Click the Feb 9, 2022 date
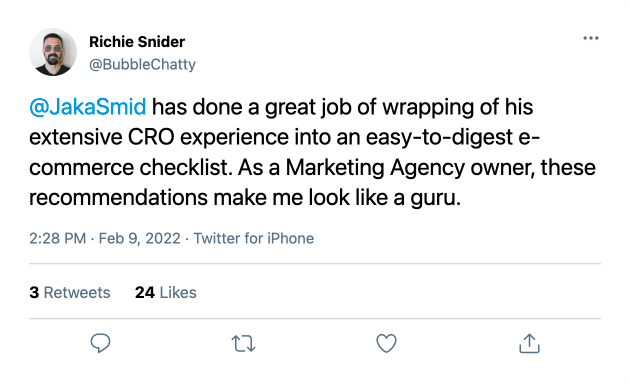The width and height of the screenshot is (630, 384). click(139, 238)
